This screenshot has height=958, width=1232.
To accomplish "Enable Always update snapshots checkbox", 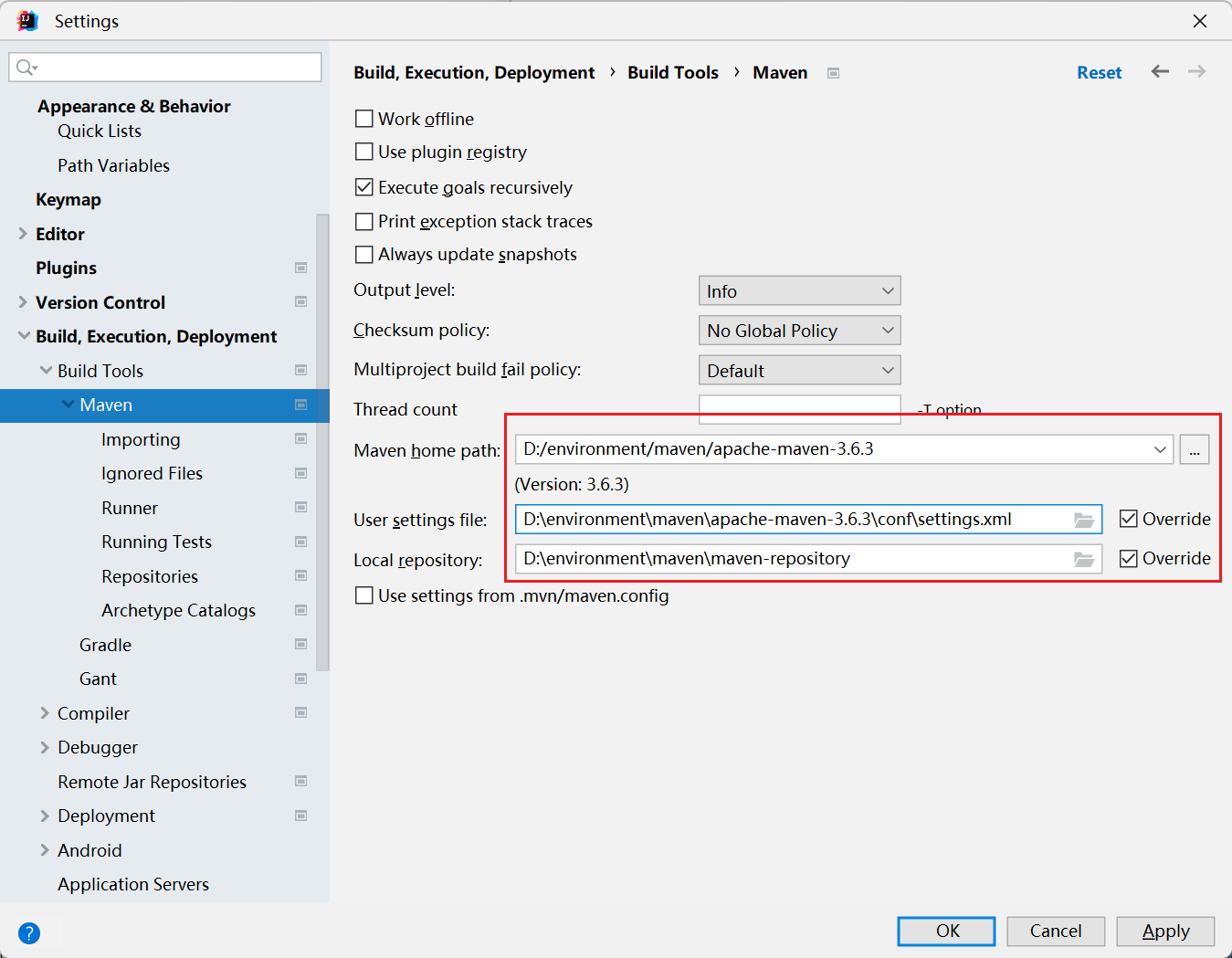I will [363, 254].
